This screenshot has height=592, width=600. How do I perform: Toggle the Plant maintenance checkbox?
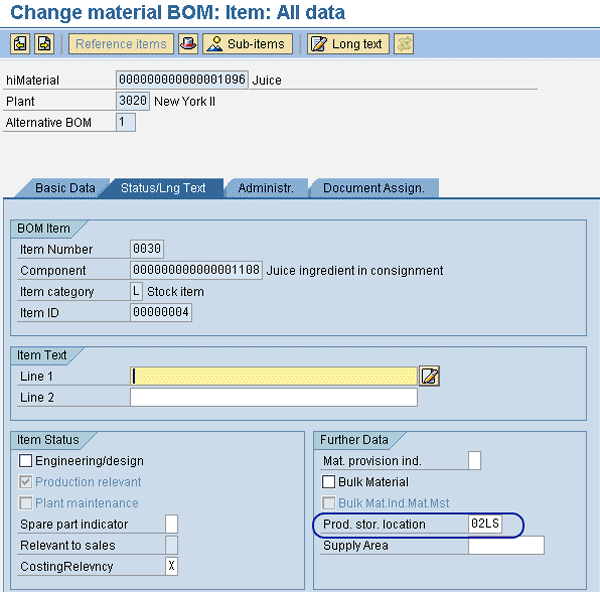point(26,503)
